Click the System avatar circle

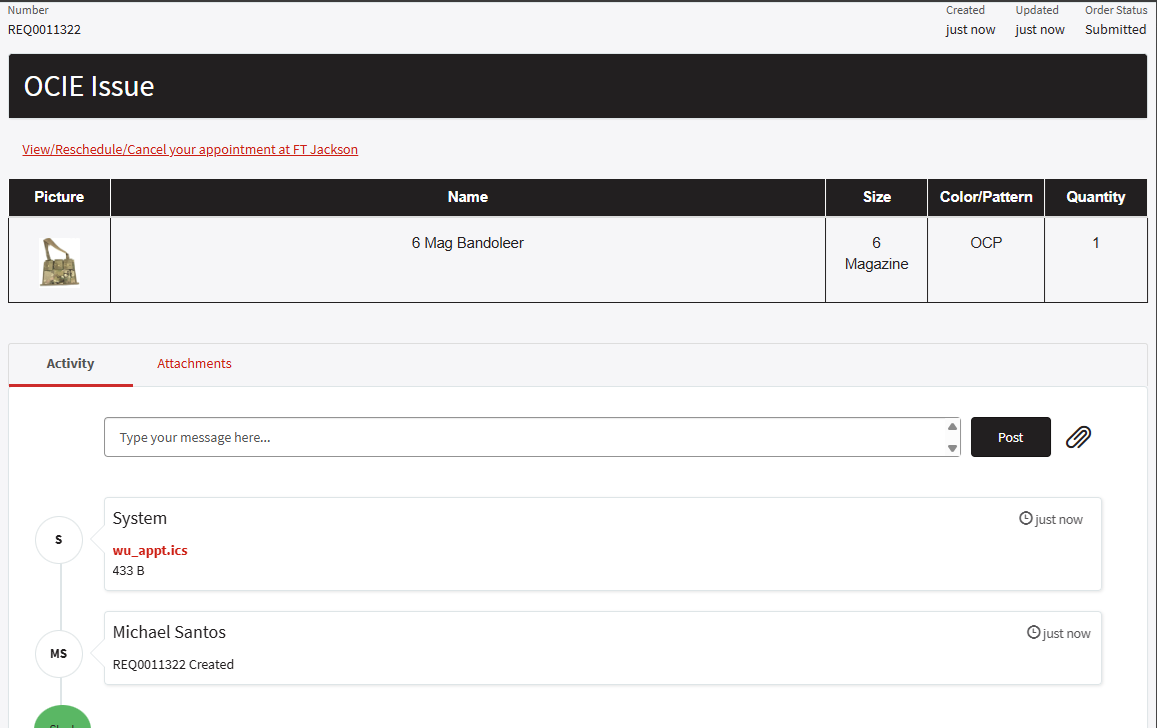59,540
